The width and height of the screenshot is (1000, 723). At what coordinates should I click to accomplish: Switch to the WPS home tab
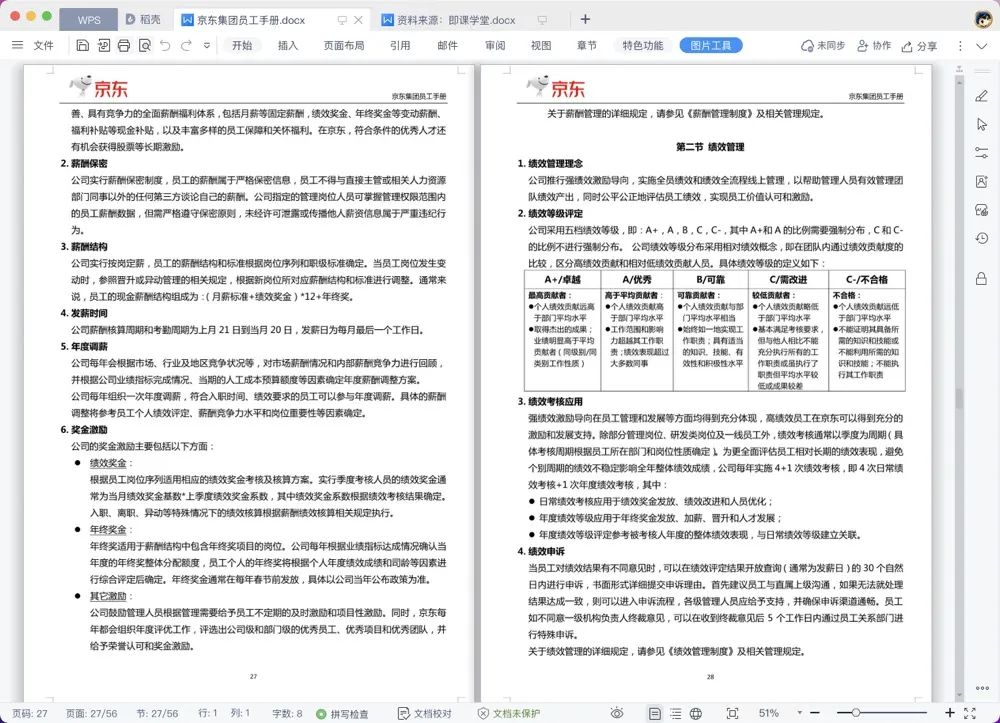[89, 20]
